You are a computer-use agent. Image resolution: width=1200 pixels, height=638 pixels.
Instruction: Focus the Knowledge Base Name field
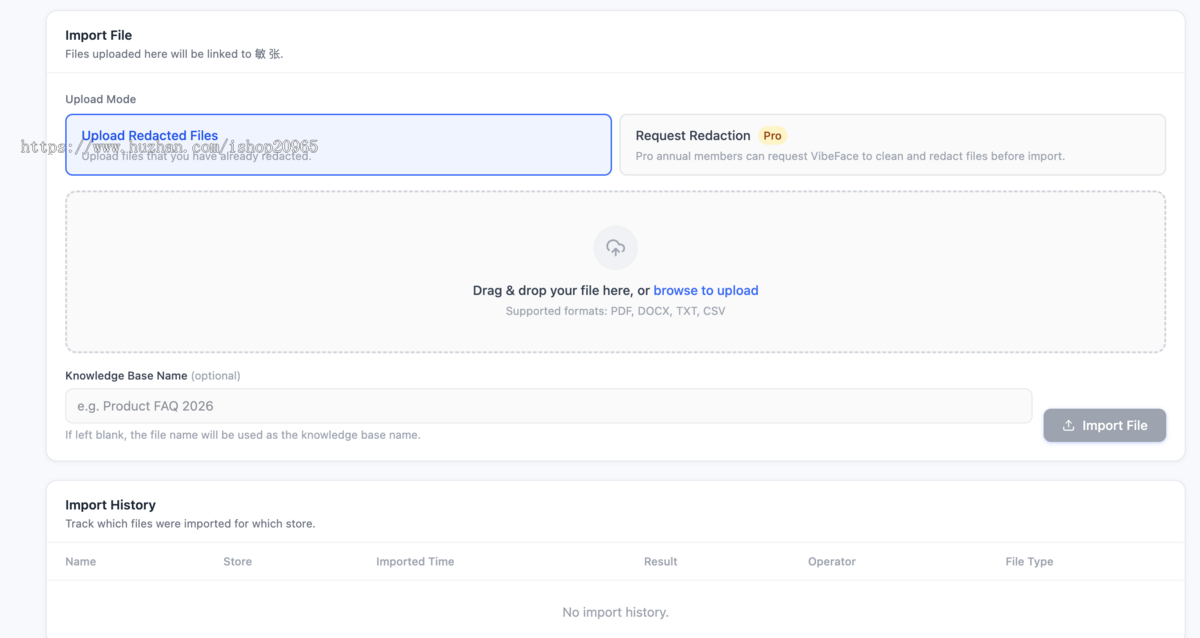coord(549,406)
